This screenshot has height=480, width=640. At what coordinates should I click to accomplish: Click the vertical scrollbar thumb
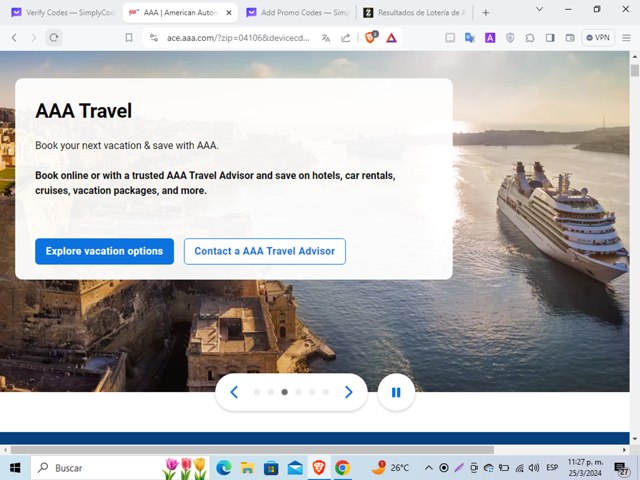(x=635, y=70)
